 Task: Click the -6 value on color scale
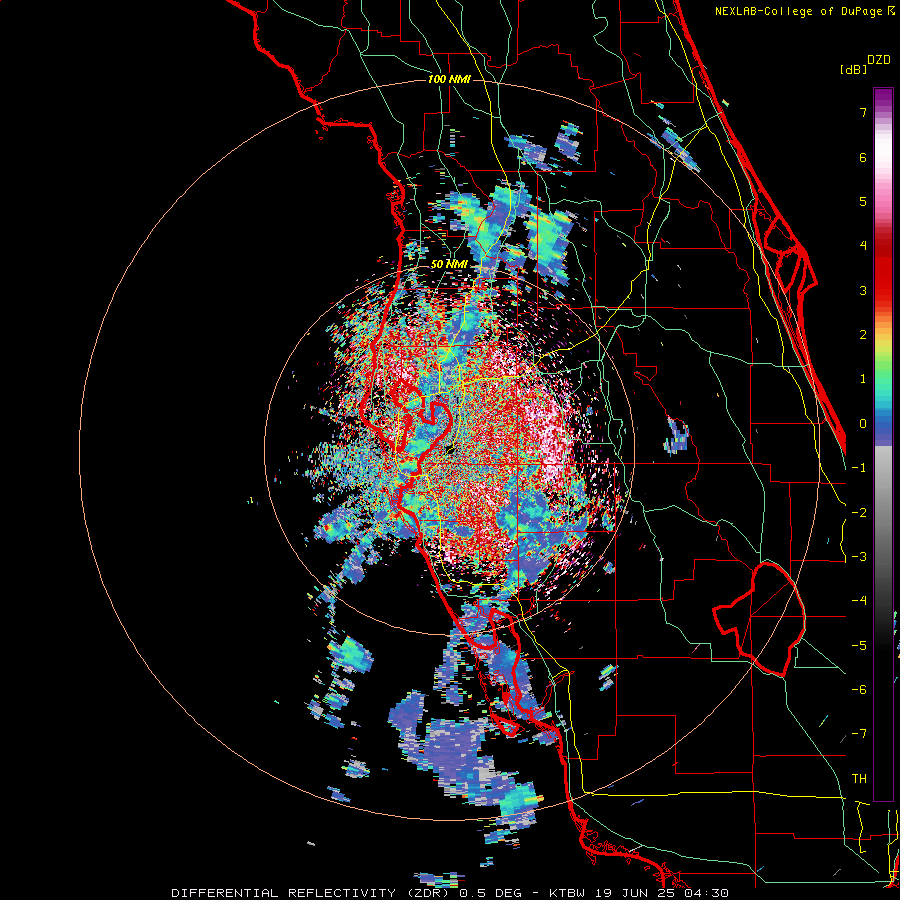[x=859, y=690]
